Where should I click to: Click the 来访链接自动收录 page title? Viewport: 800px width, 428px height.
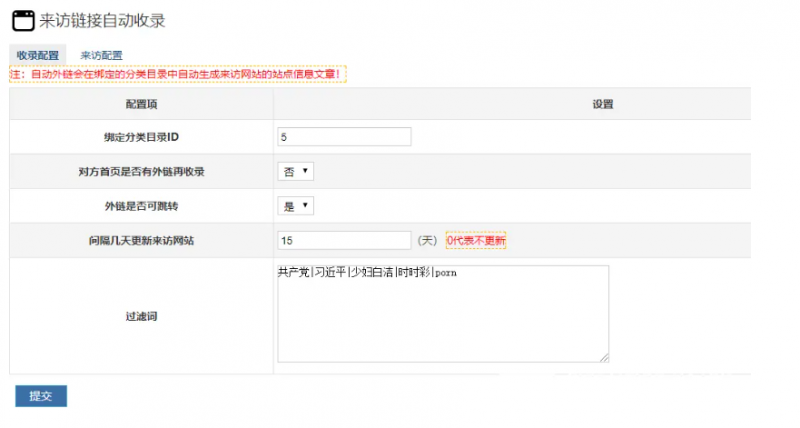(103, 20)
